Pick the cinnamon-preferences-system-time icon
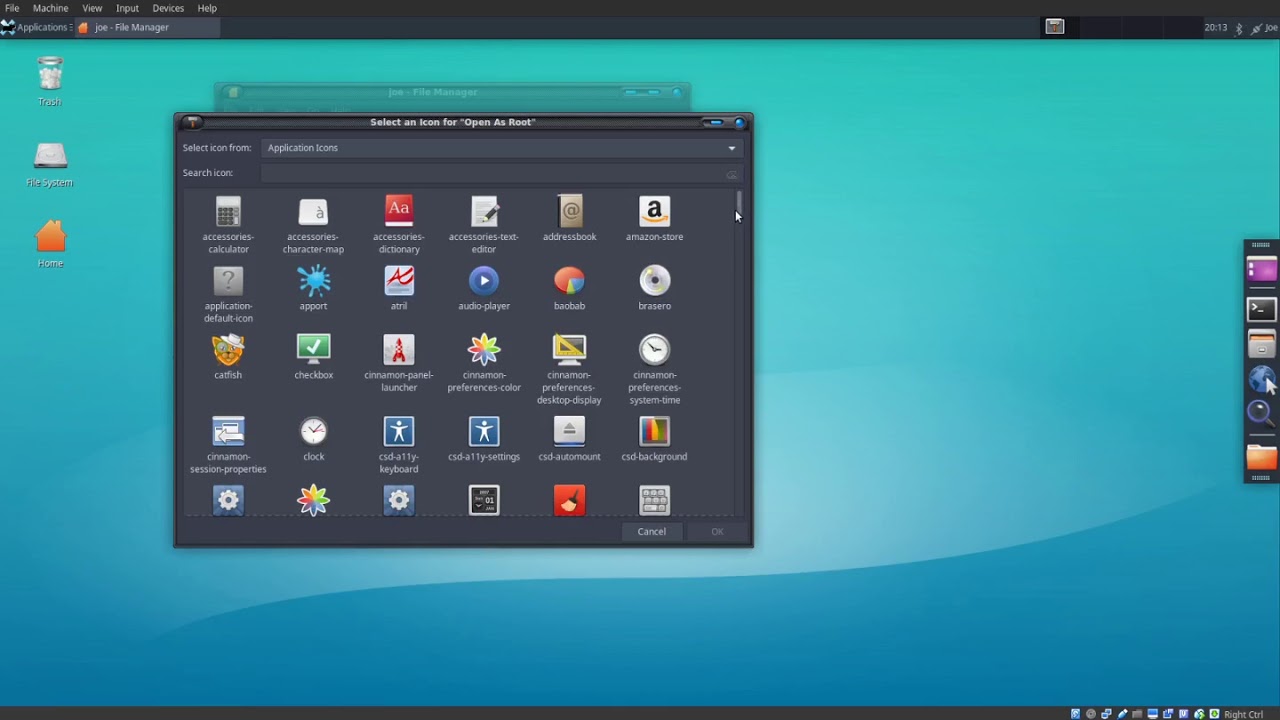 tap(654, 350)
